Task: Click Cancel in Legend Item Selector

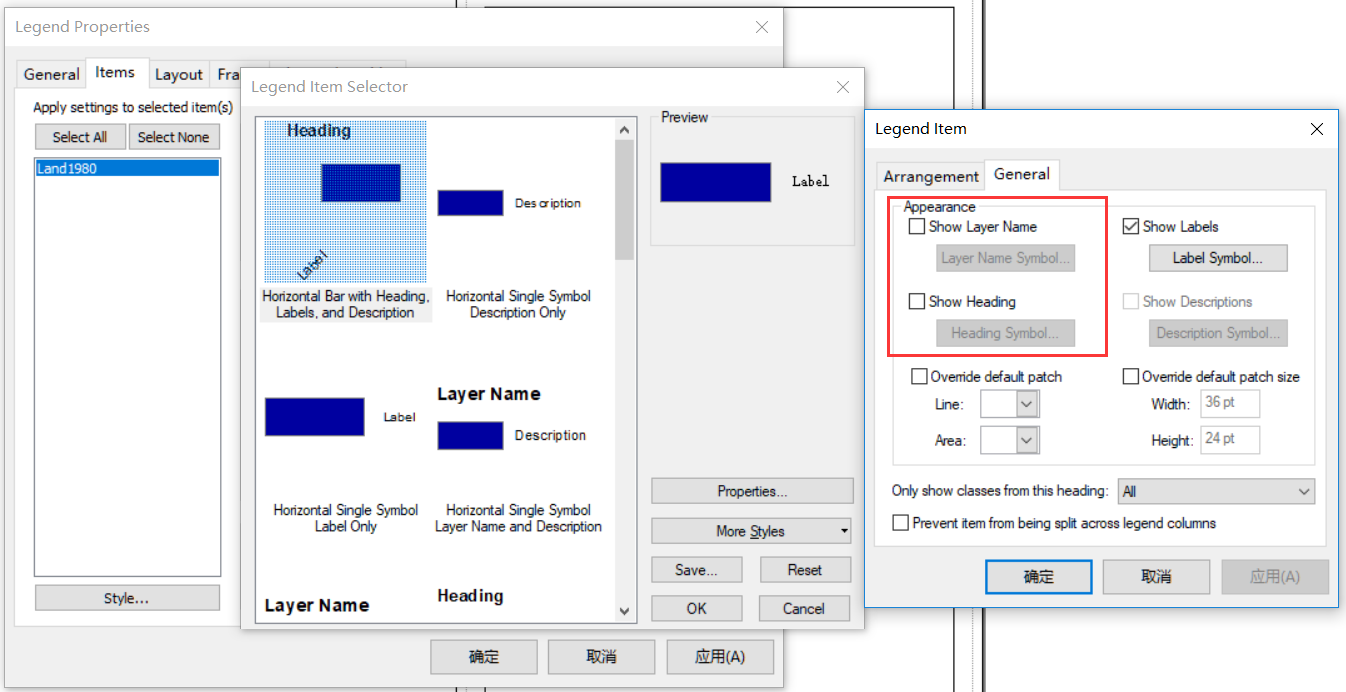Action: (x=805, y=608)
